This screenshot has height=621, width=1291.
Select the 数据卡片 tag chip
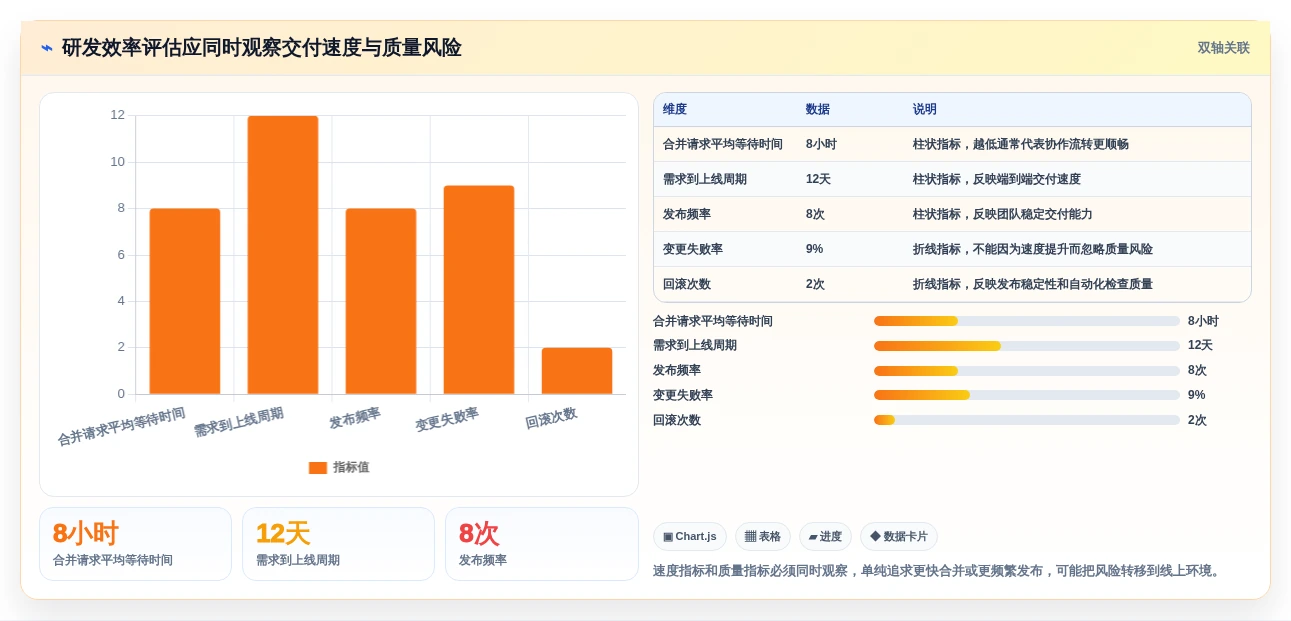pyautogui.click(x=899, y=537)
